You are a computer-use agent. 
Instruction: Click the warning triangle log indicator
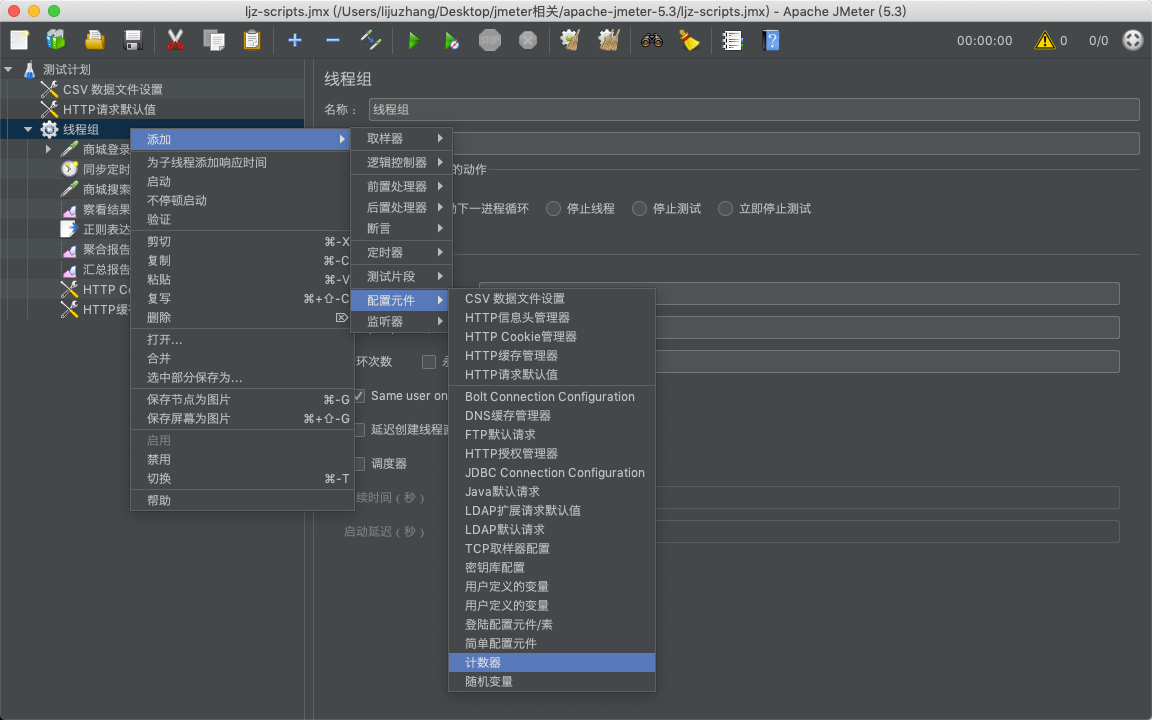click(x=1044, y=40)
